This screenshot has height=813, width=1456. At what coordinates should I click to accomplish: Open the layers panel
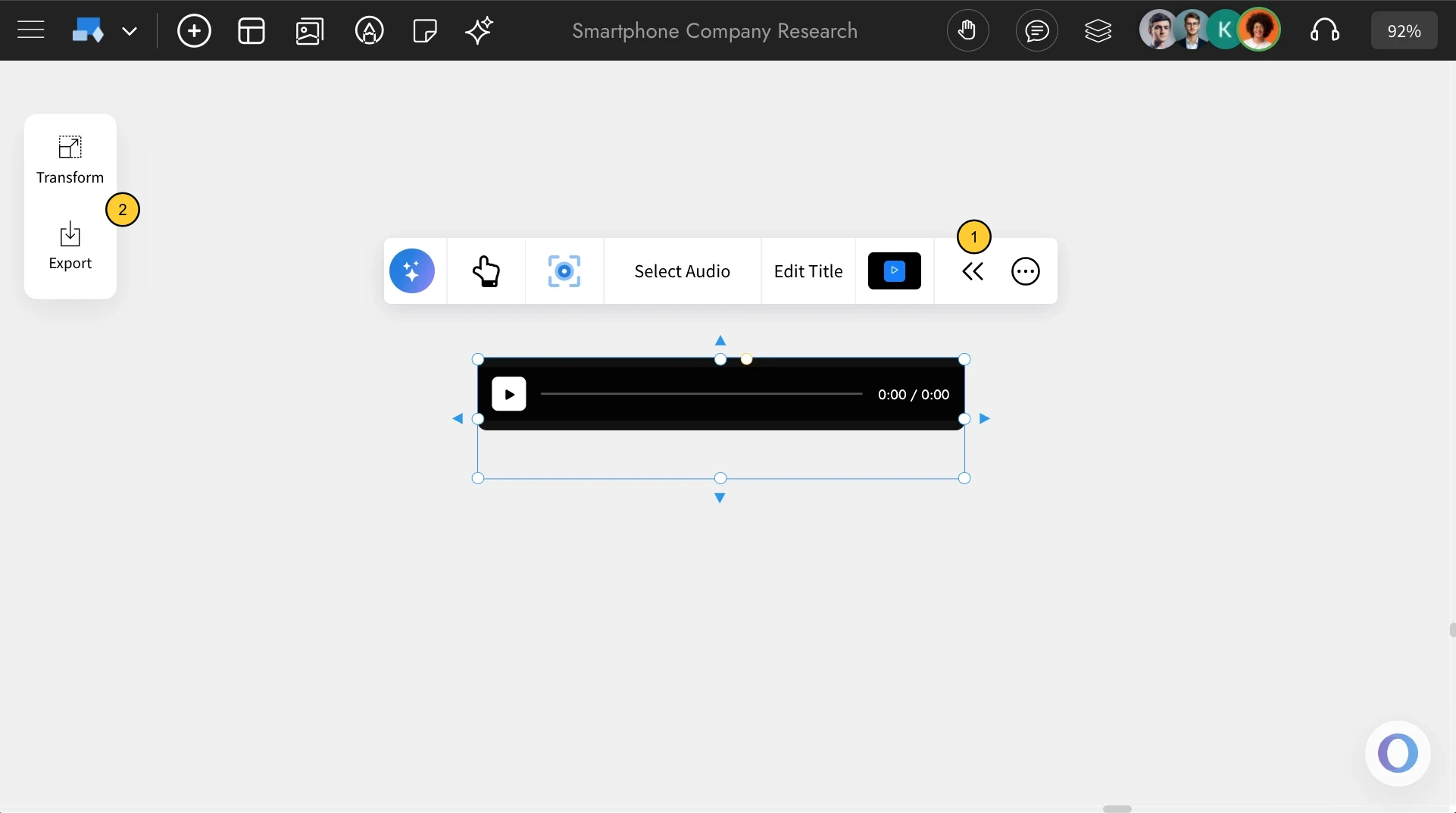tap(1098, 30)
